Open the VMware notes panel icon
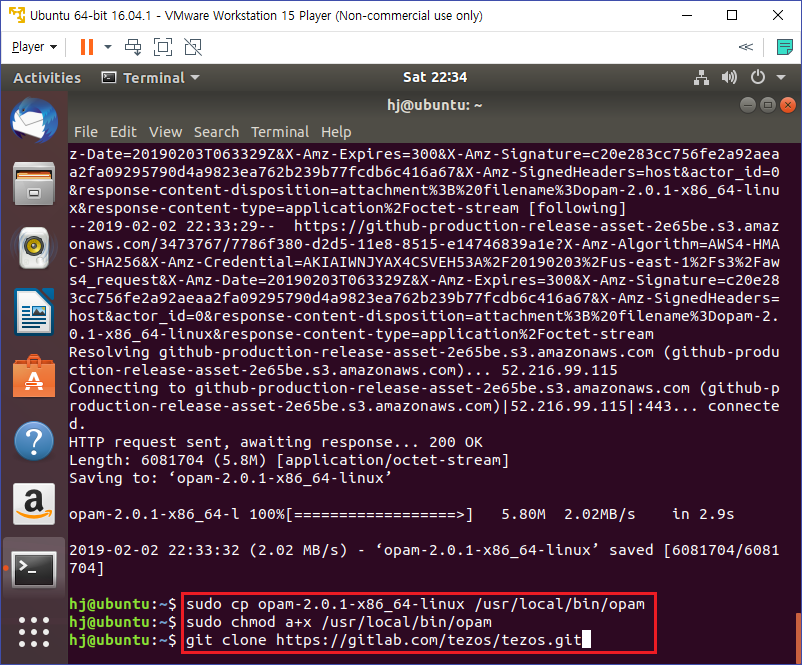 click(x=784, y=47)
